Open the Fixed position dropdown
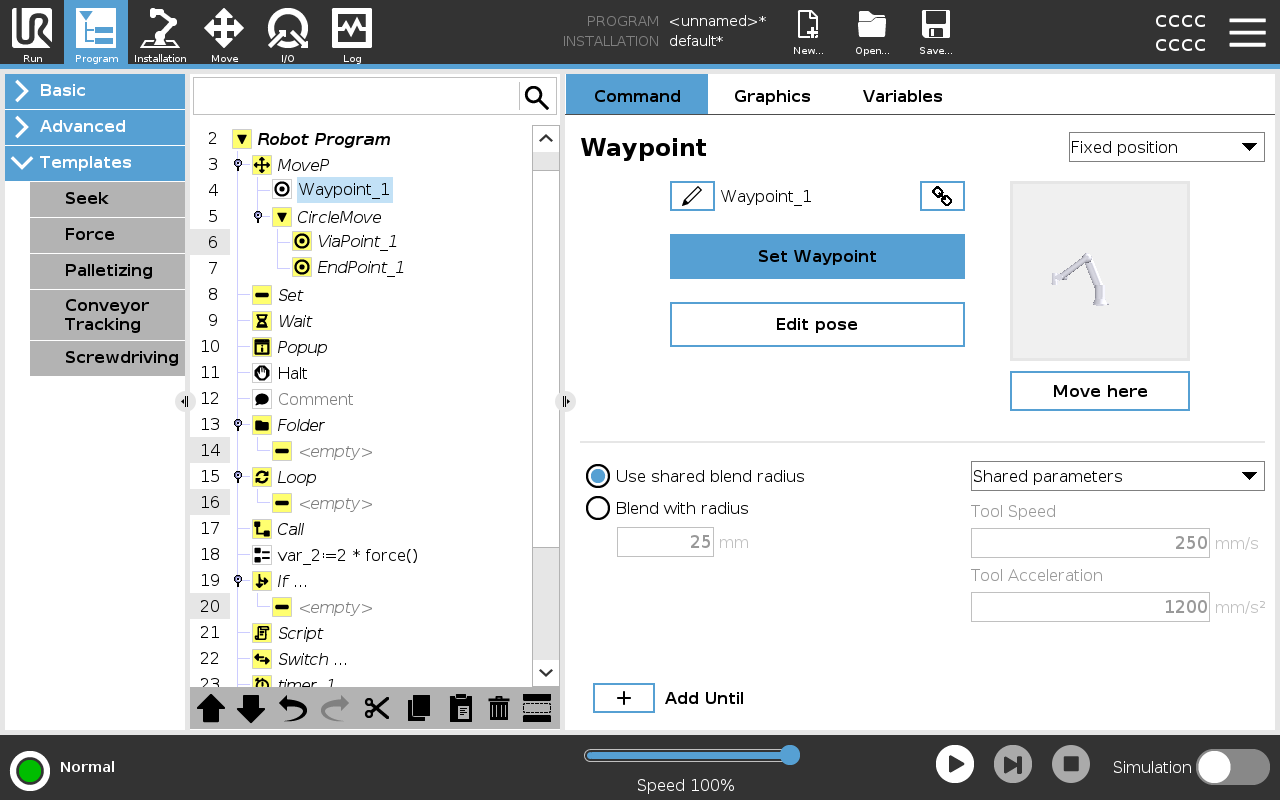 coord(1166,147)
